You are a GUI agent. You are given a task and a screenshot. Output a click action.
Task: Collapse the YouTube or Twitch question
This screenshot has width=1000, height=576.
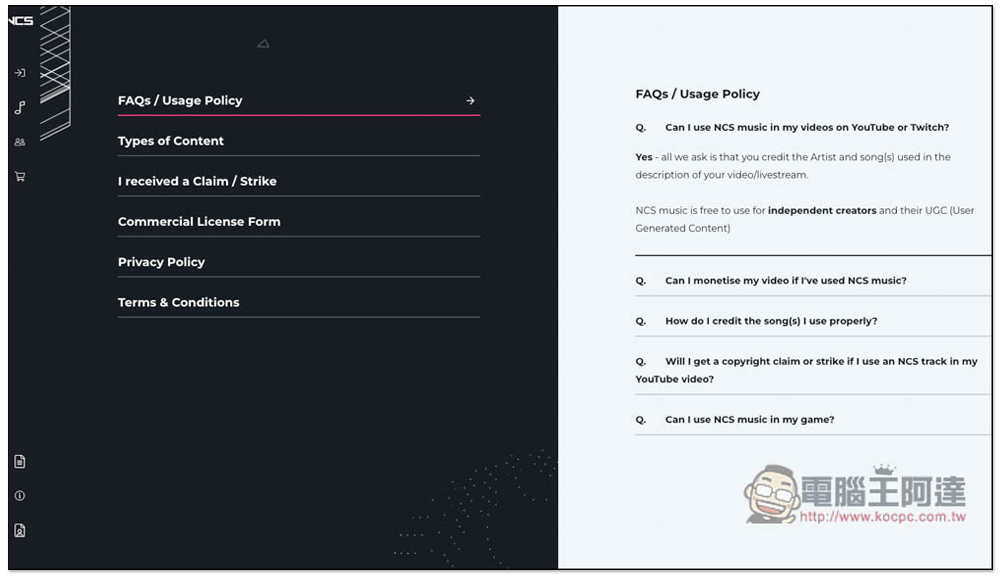tap(807, 128)
